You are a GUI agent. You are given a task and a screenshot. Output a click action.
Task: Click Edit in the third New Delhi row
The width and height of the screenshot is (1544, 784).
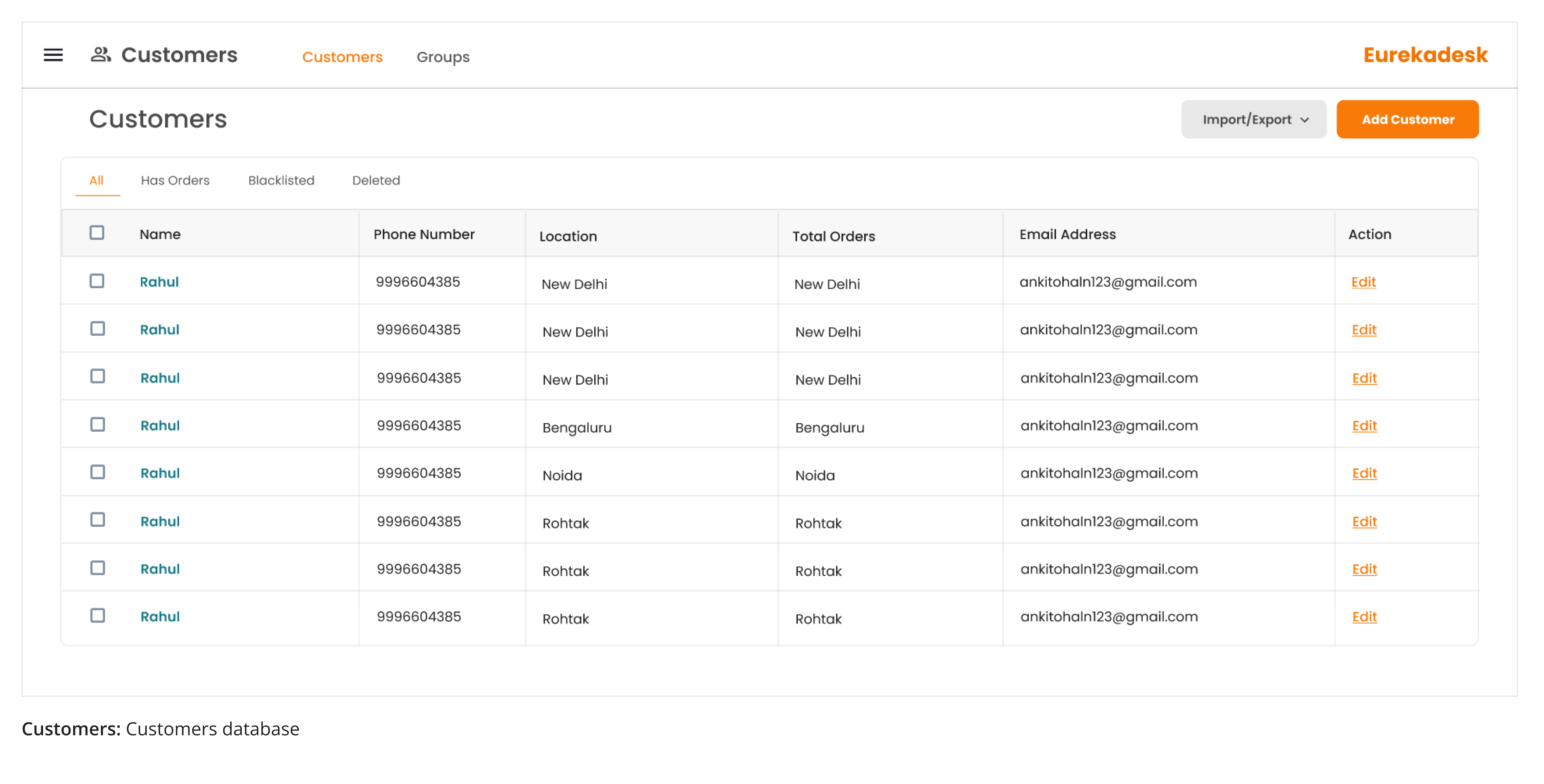1364,378
